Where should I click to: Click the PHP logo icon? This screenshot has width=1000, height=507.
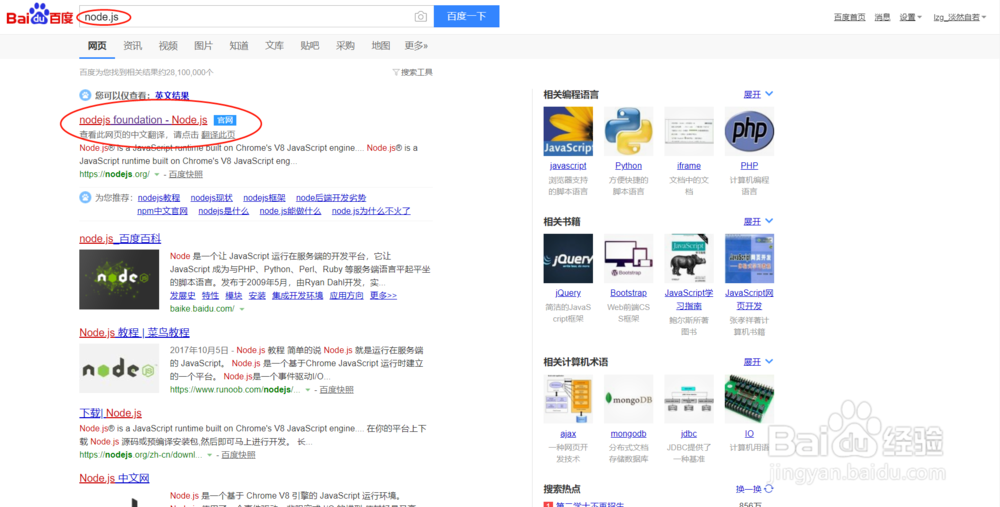749,131
